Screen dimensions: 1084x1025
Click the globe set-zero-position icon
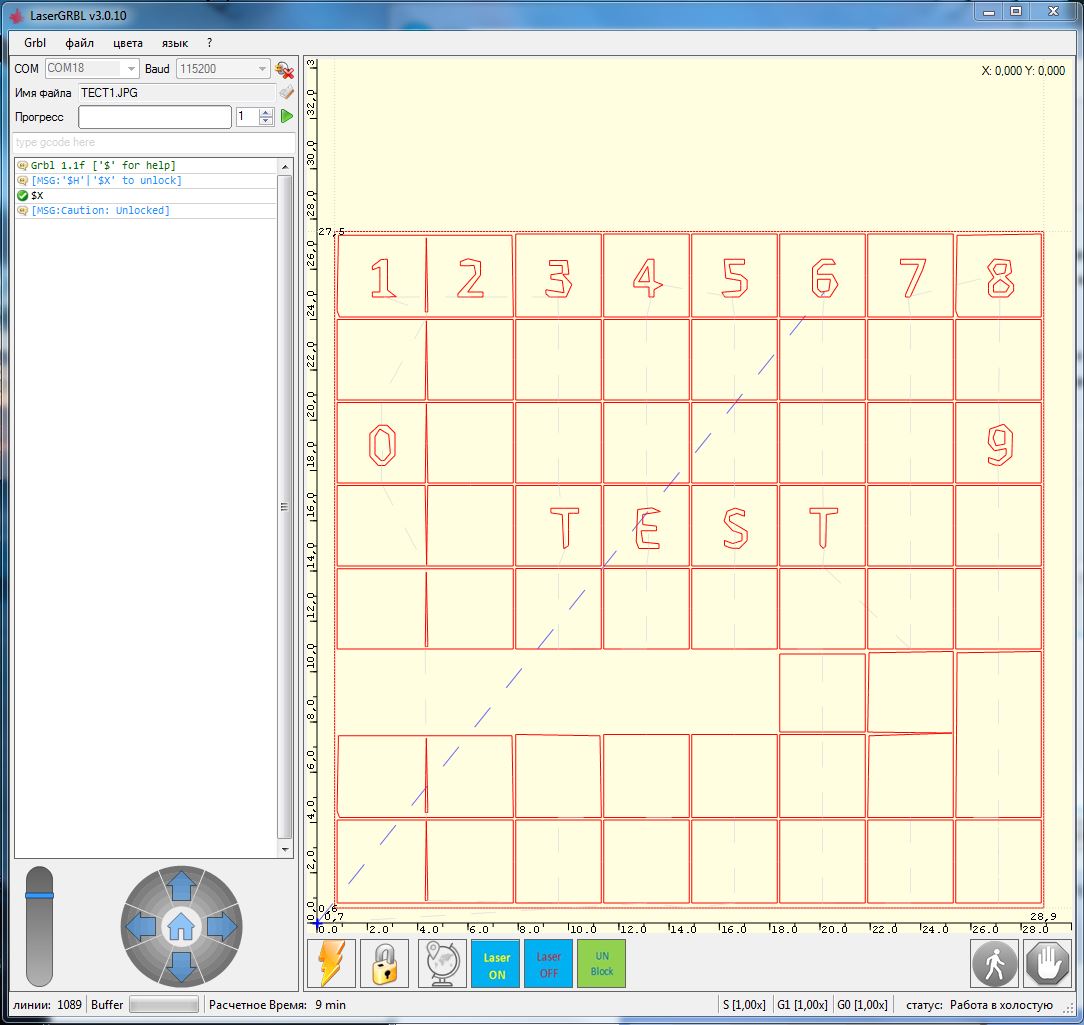pos(442,964)
